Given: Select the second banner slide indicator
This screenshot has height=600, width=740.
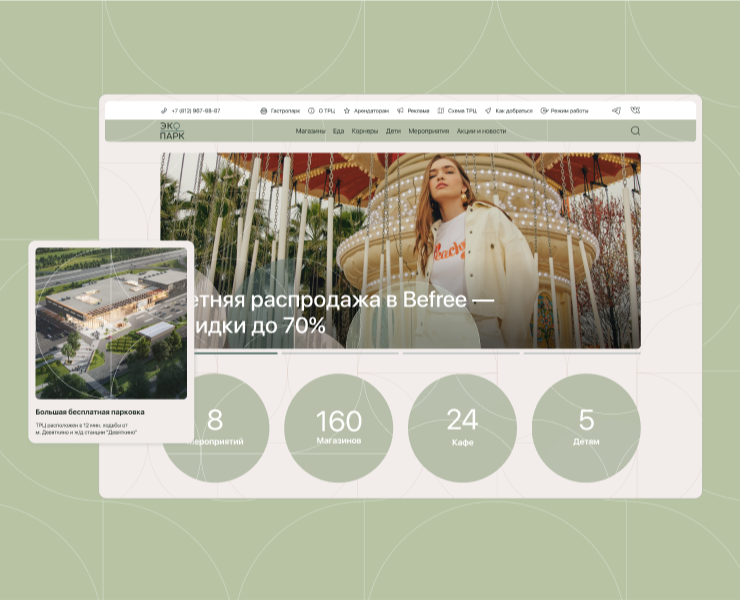Looking at the screenshot, I should pos(340,353).
